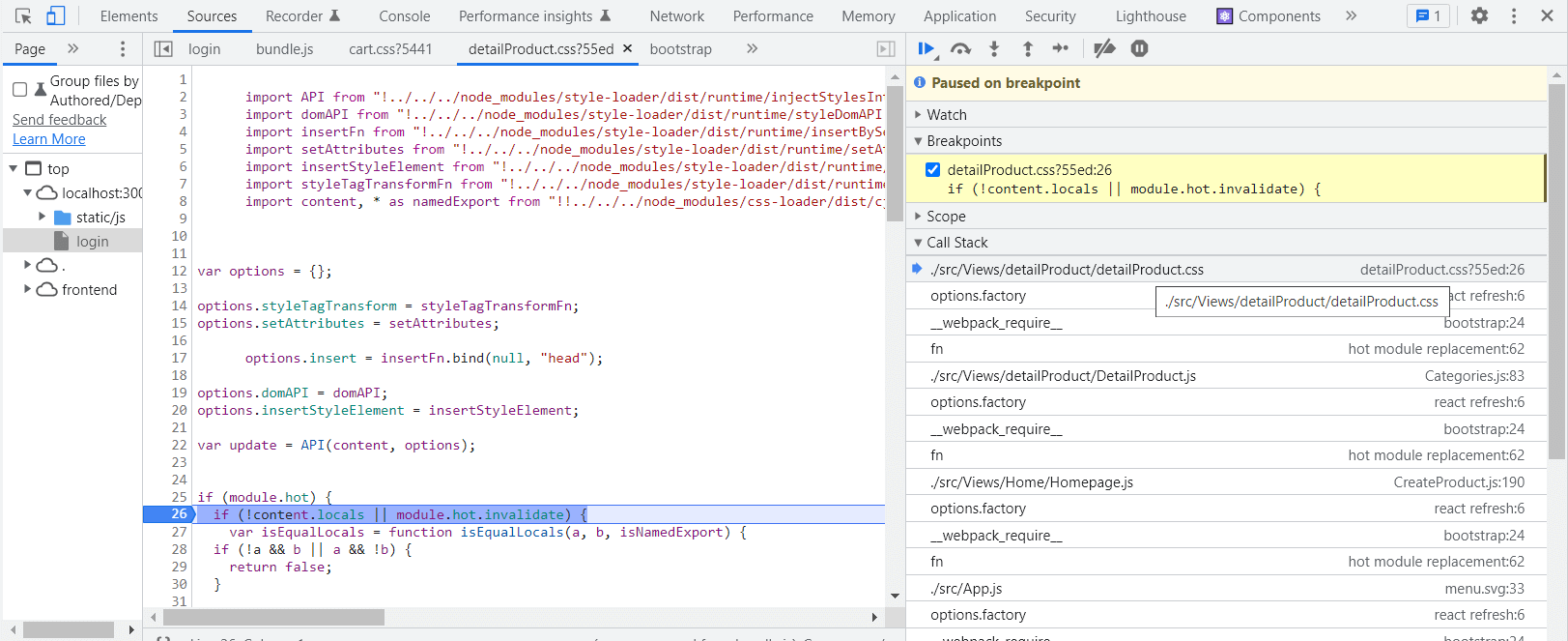Click the Step over function call icon
The image size is (1568, 641).
960,48
